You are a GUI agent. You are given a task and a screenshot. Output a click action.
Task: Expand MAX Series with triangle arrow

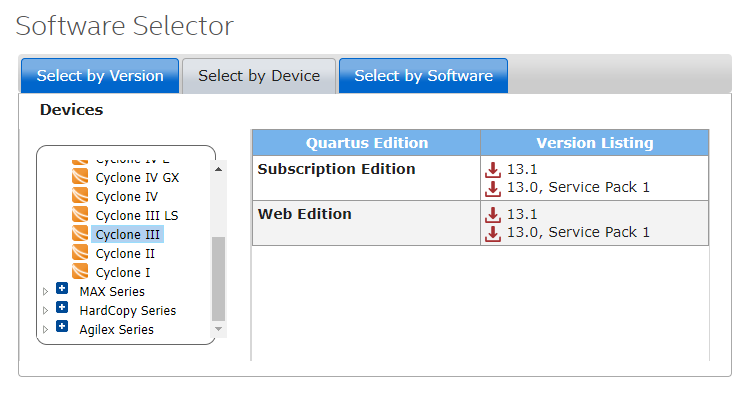click(45, 291)
